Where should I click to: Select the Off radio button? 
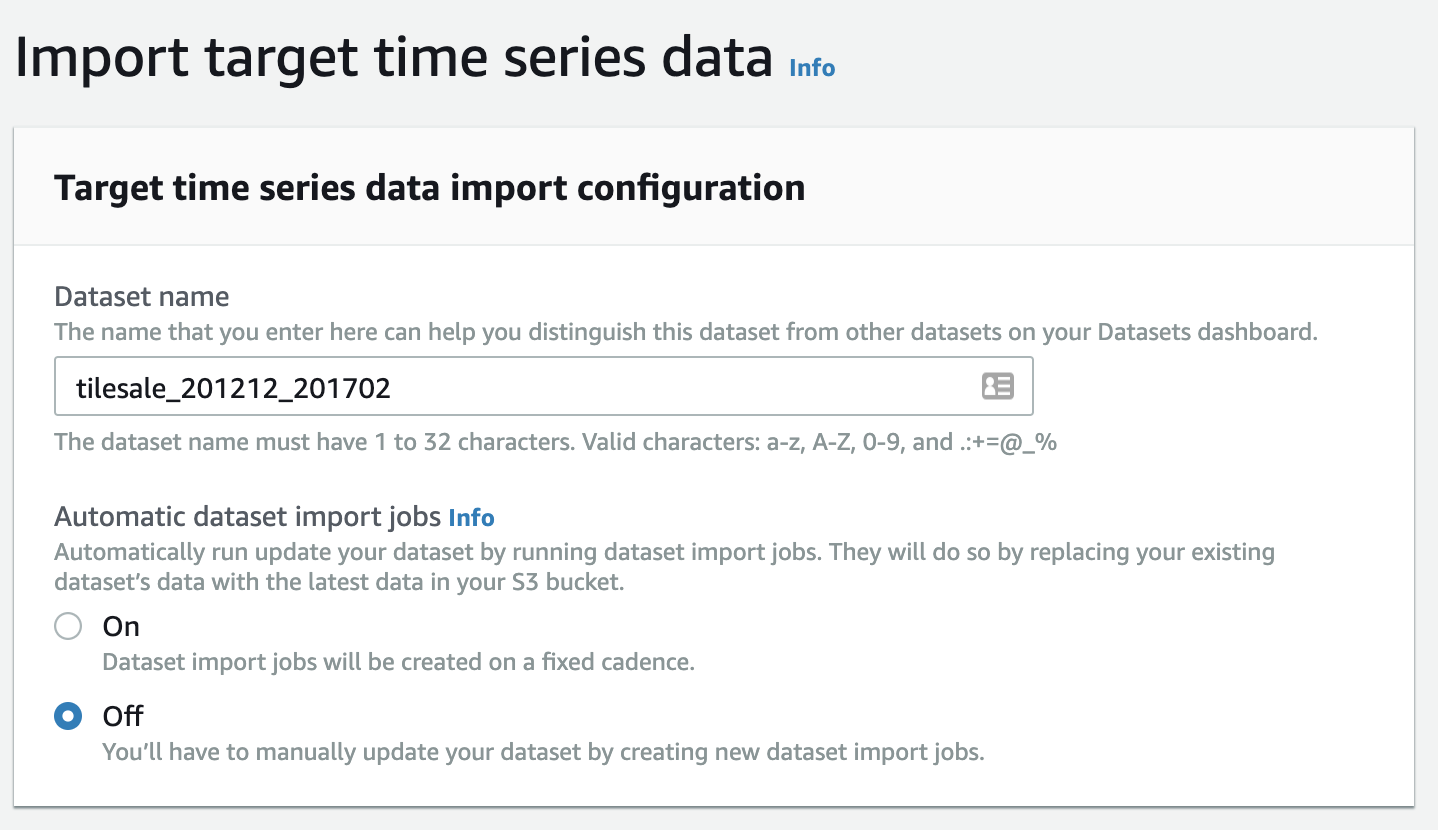click(68, 716)
